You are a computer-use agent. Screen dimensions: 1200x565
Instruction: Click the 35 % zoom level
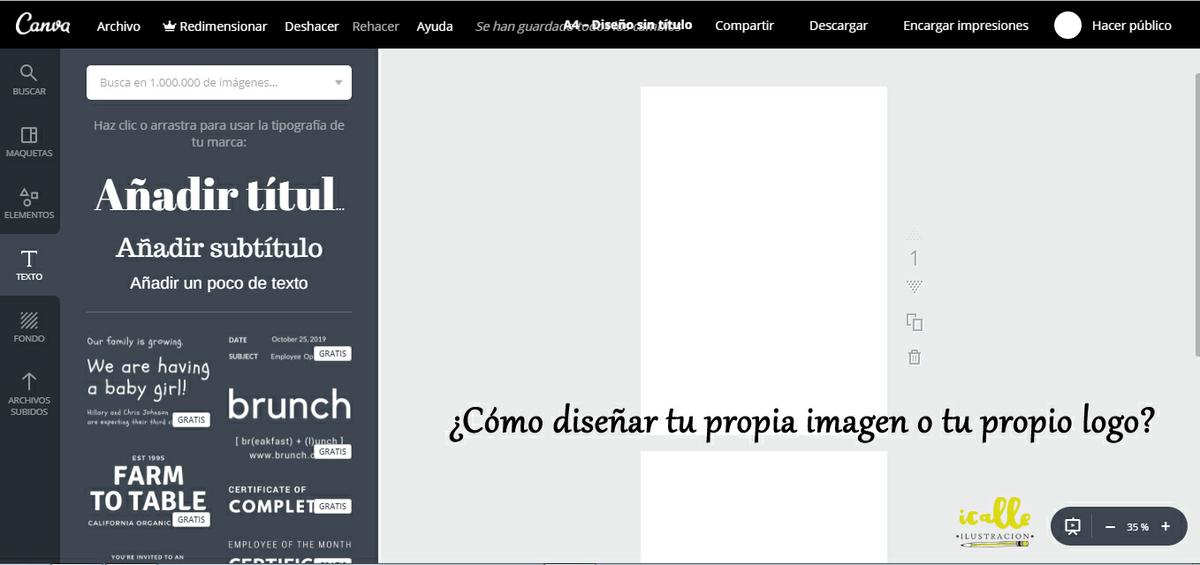[x=1138, y=526]
